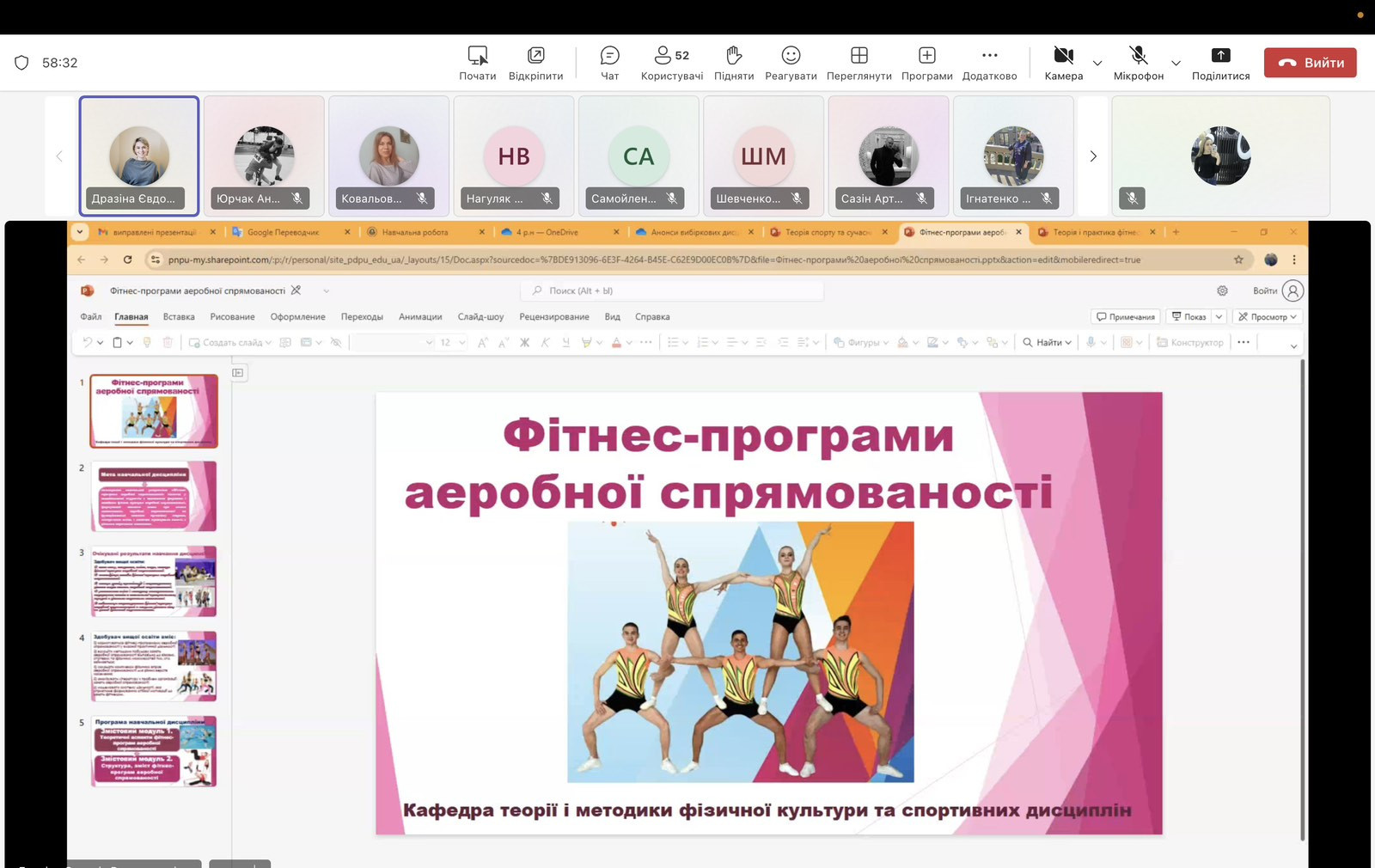This screenshot has width=1375, height=868.
Task: Select the Самойлен... (СА) participant tile
Action: [x=639, y=156]
